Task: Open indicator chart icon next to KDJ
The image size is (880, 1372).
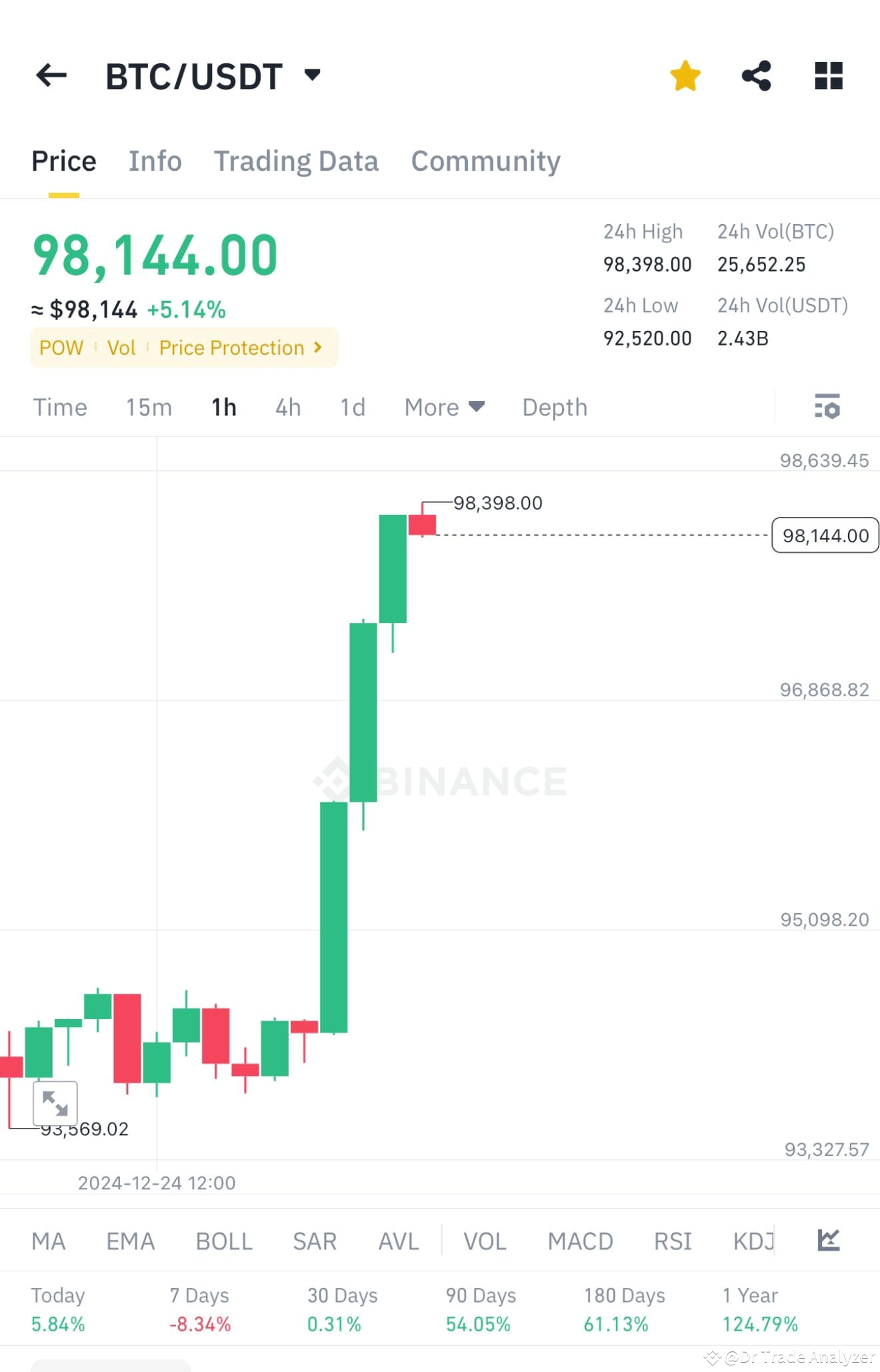Action: coord(829,1241)
